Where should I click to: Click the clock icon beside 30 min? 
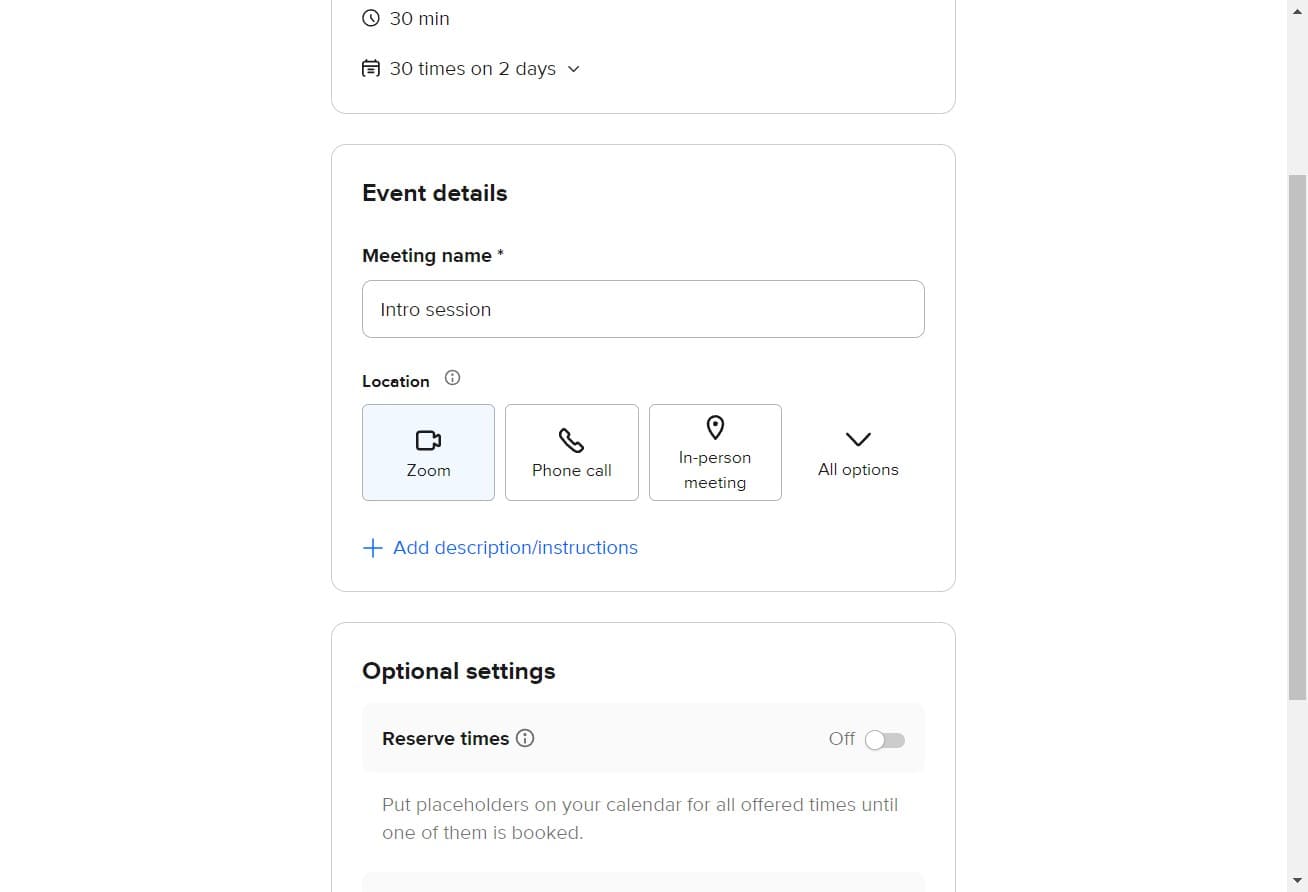370,18
